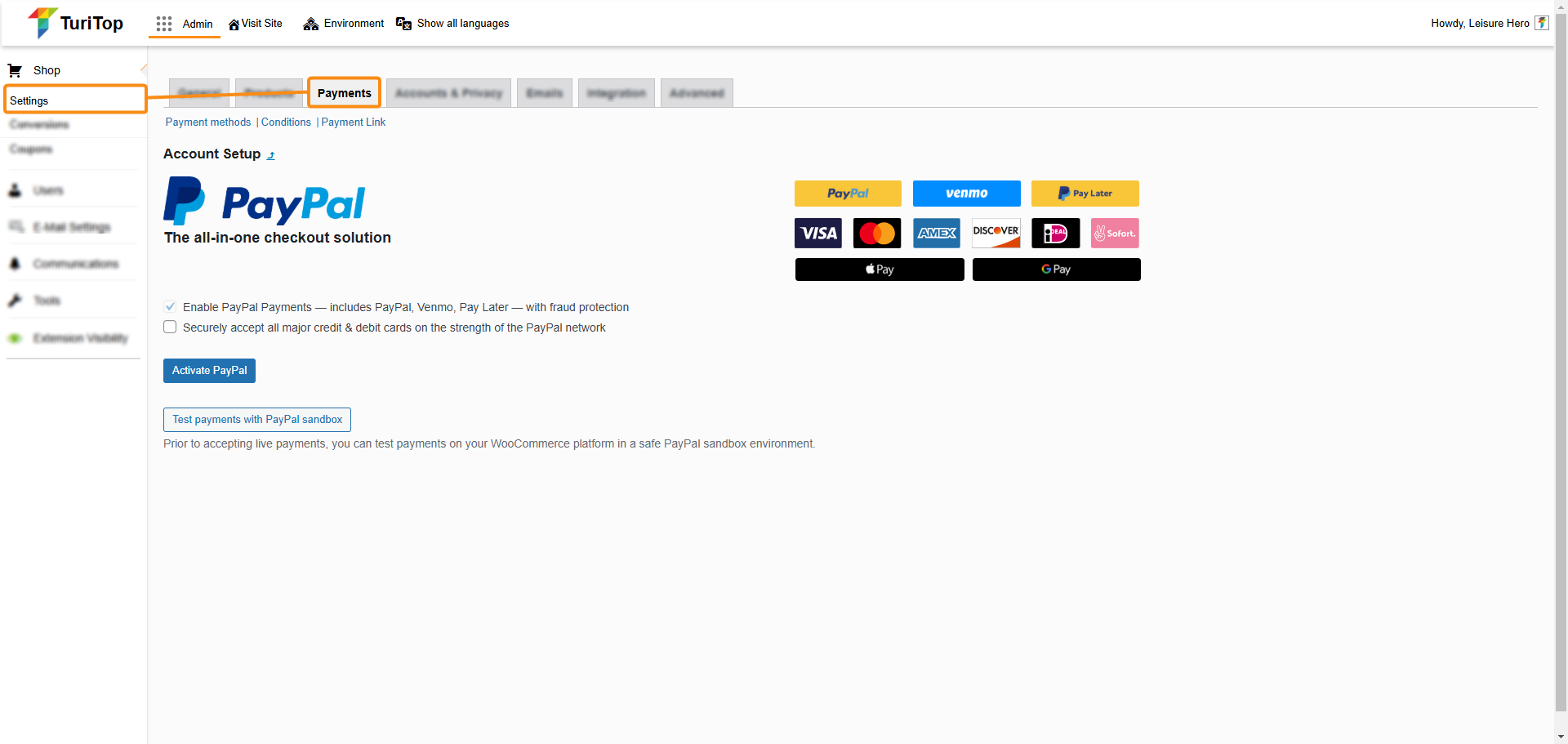Open the Environment icon in top bar
The image size is (1568, 744).
(x=310, y=24)
